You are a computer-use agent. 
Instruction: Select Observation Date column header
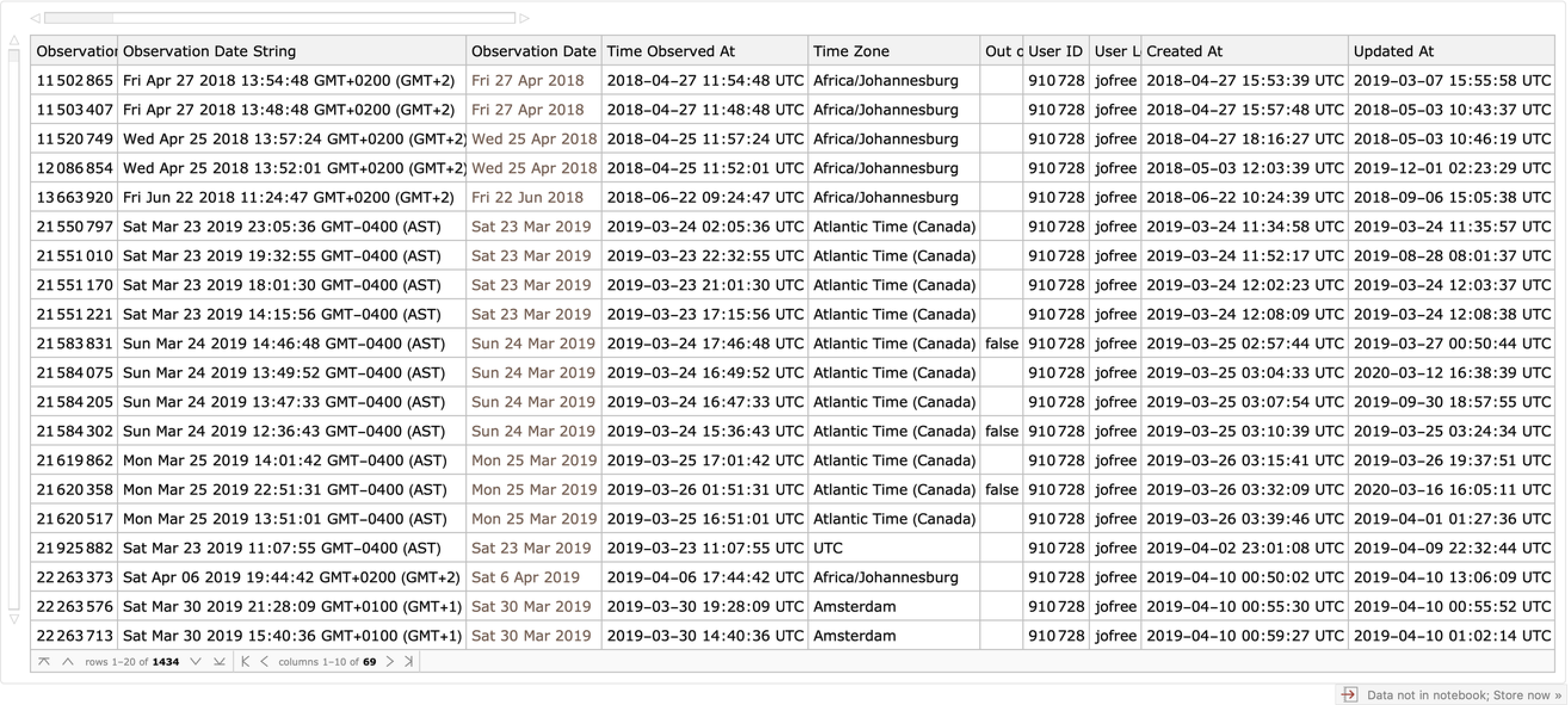click(x=534, y=51)
